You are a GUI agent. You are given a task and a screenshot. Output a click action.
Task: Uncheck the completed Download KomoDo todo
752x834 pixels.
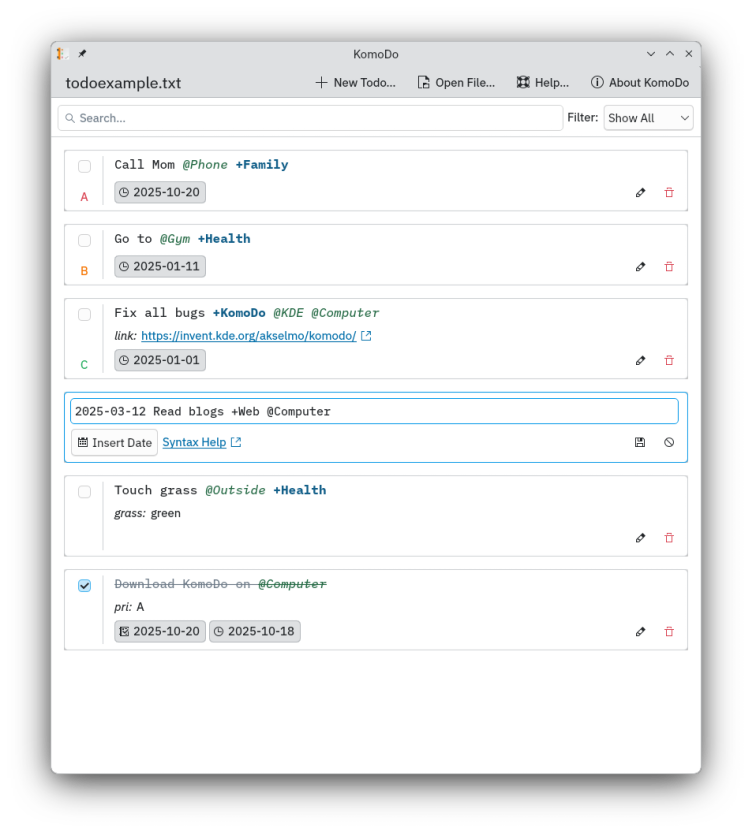click(x=84, y=585)
